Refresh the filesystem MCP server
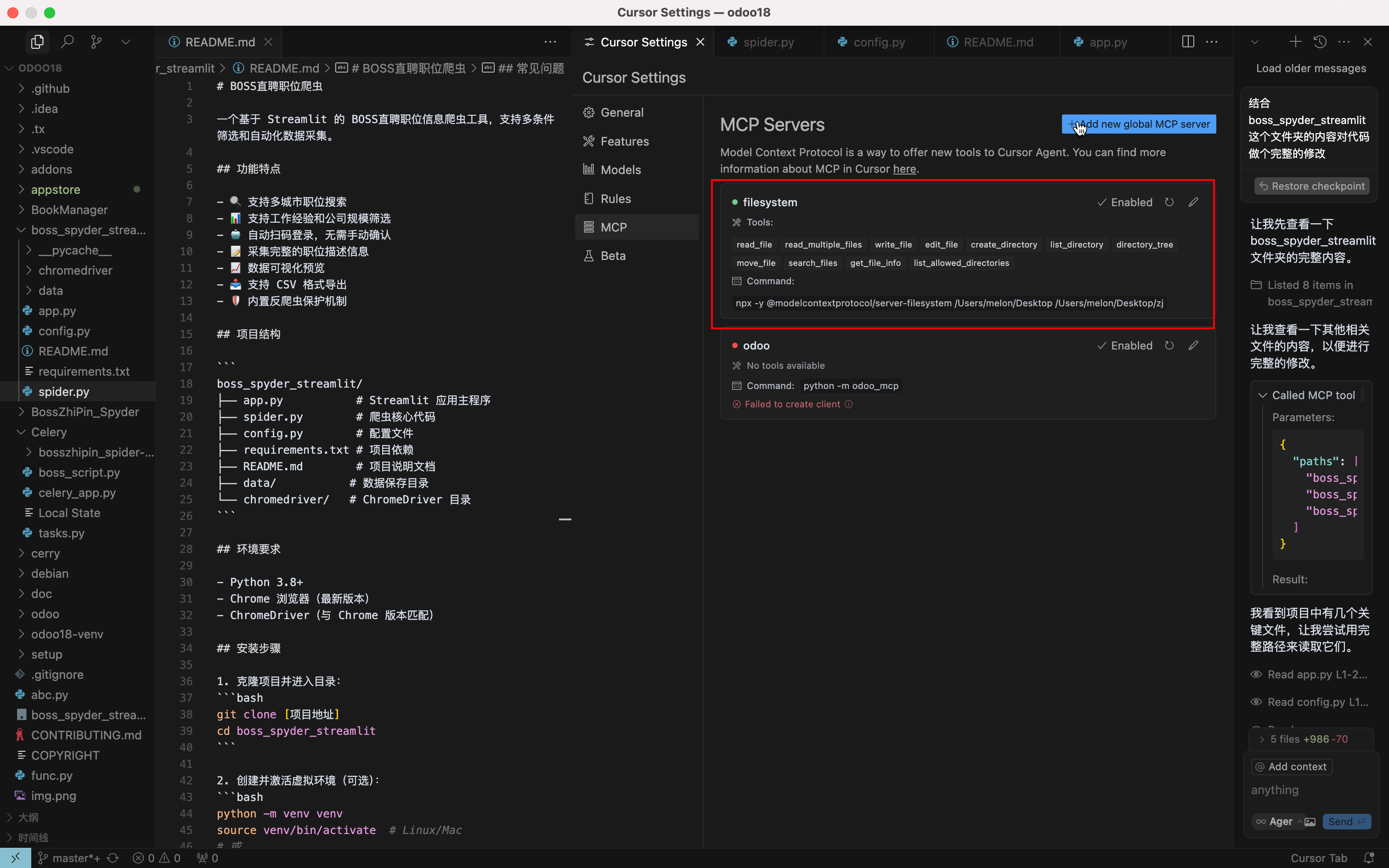This screenshot has height=868, width=1389. point(1169,202)
